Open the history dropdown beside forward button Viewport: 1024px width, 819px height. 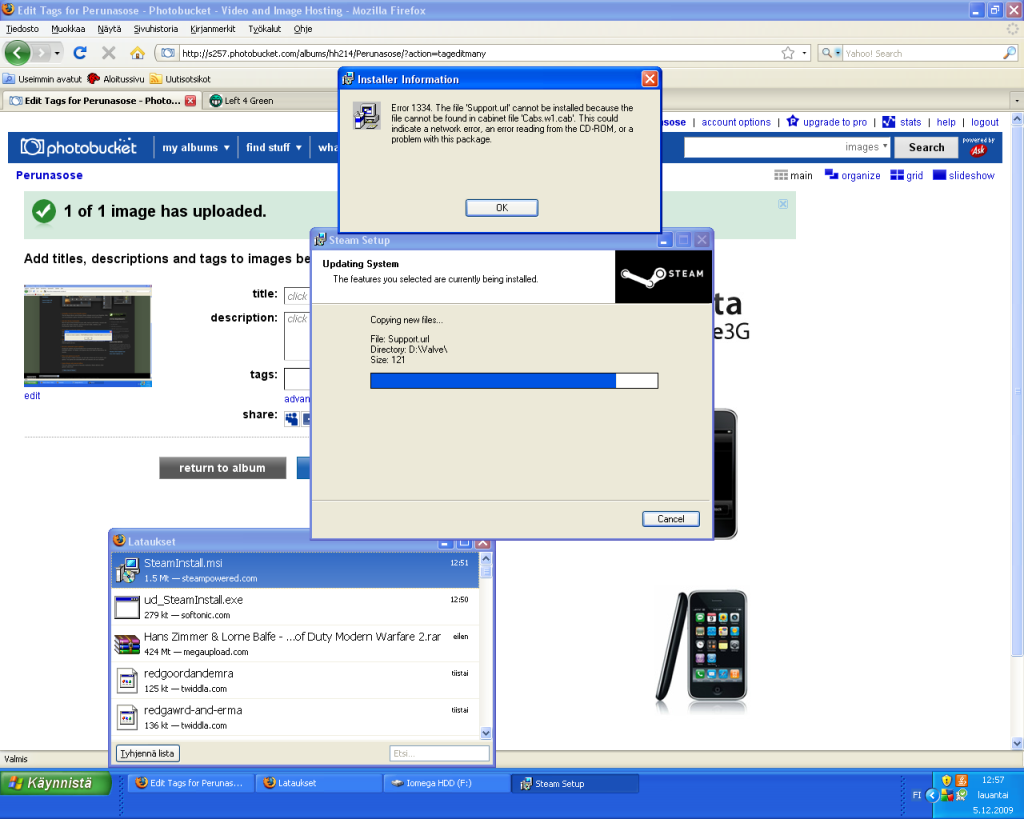point(57,53)
